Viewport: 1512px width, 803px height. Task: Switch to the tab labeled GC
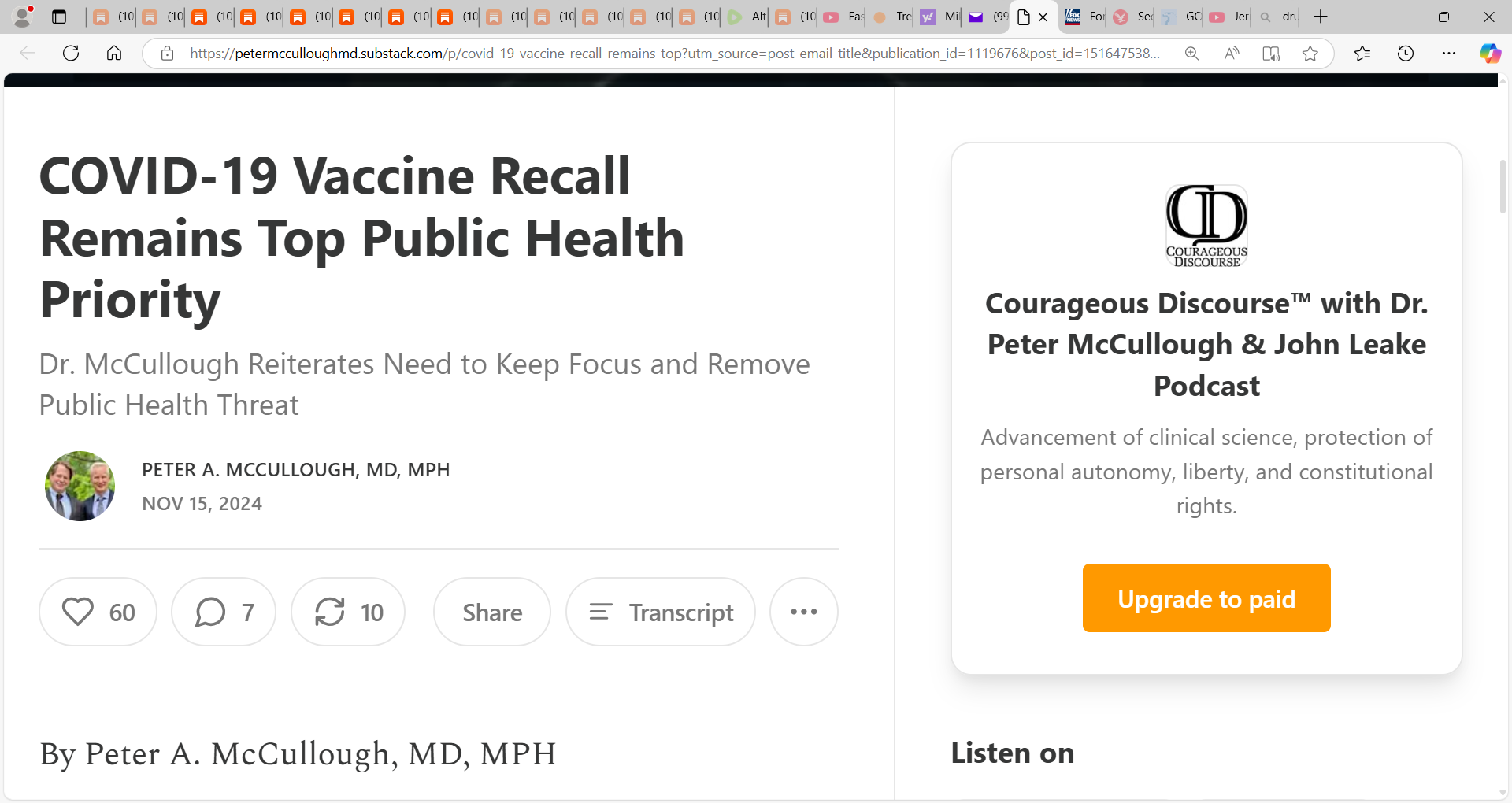point(1180,17)
